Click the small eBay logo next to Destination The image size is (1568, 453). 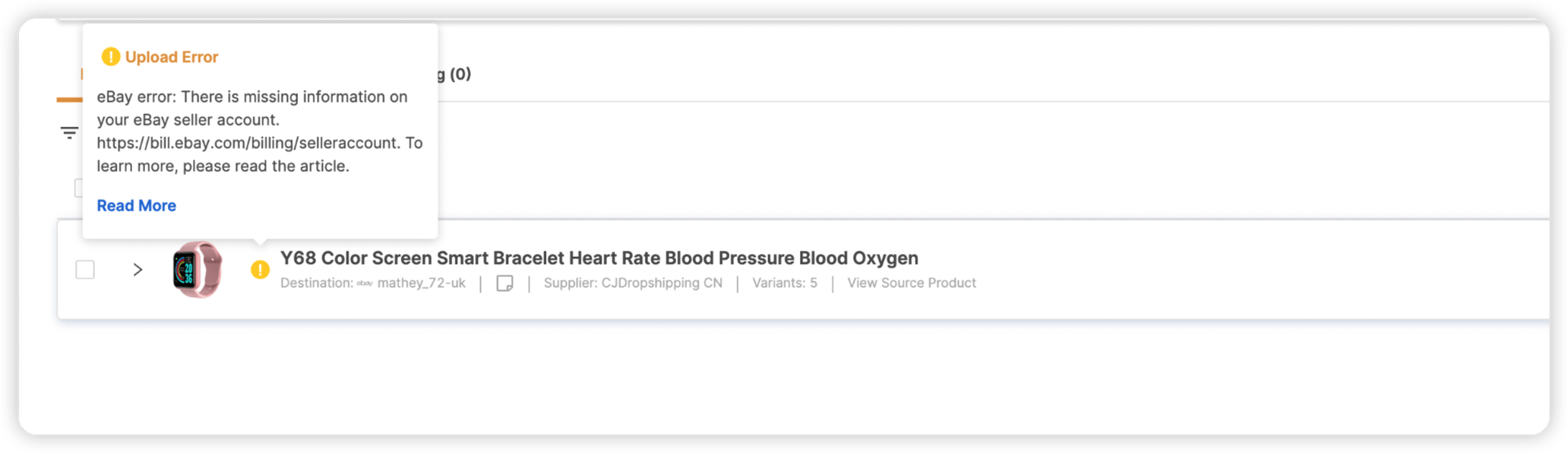pyautogui.click(x=365, y=284)
